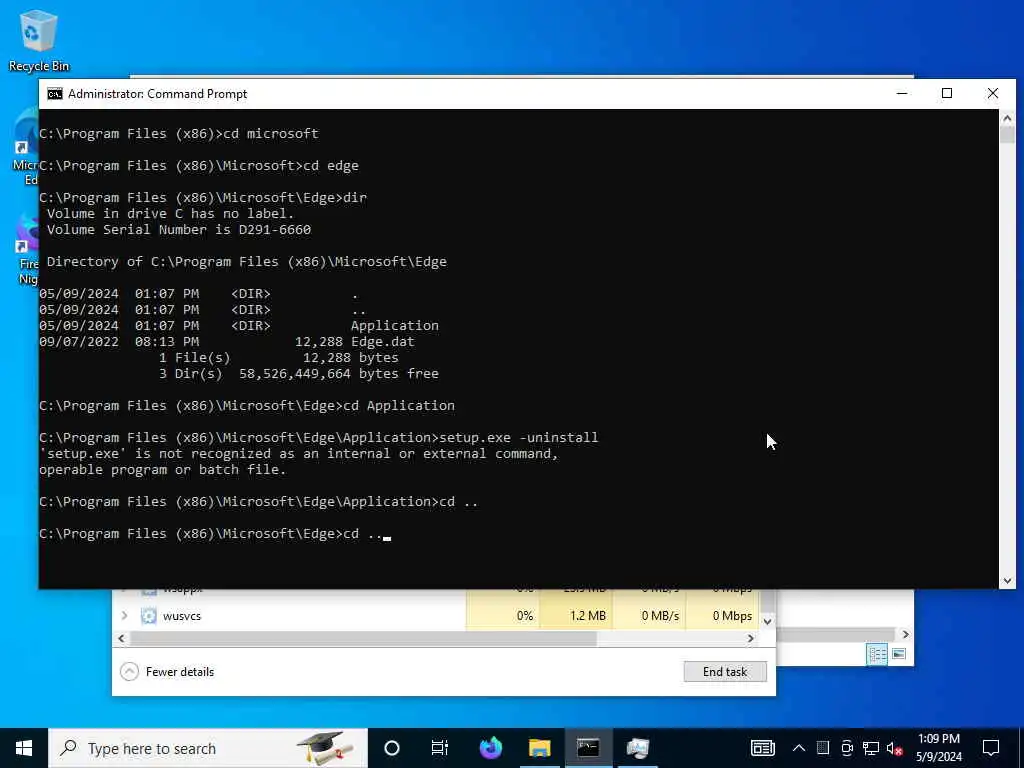The width and height of the screenshot is (1024, 768).
Task: Show hidden system tray icons
Action: tap(799, 748)
